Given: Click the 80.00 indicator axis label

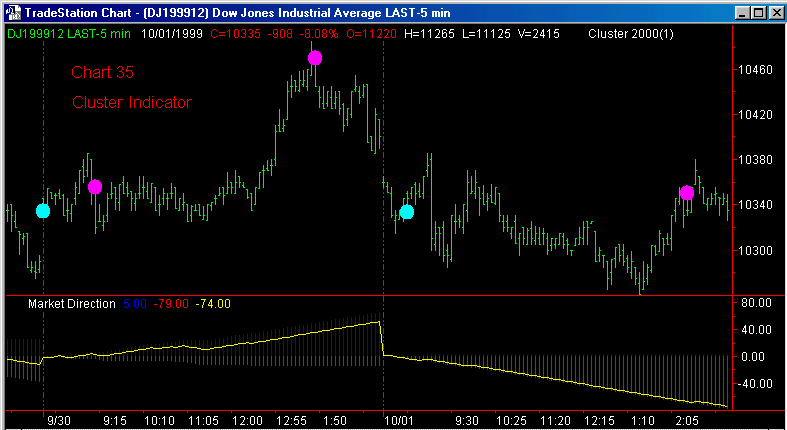Looking at the screenshot, I should [x=756, y=303].
